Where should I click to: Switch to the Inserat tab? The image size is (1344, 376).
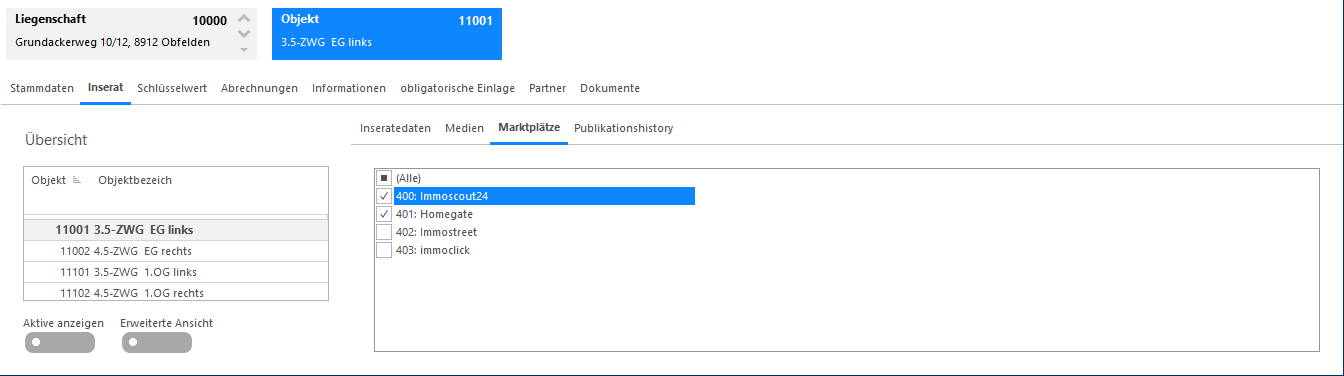click(105, 88)
